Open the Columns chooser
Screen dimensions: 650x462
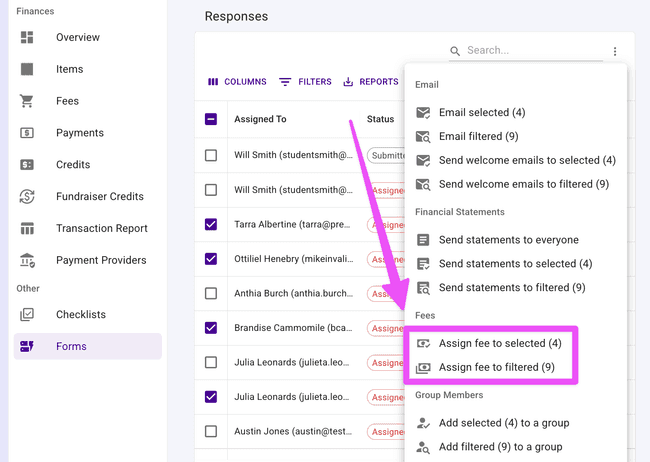point(237,82)
